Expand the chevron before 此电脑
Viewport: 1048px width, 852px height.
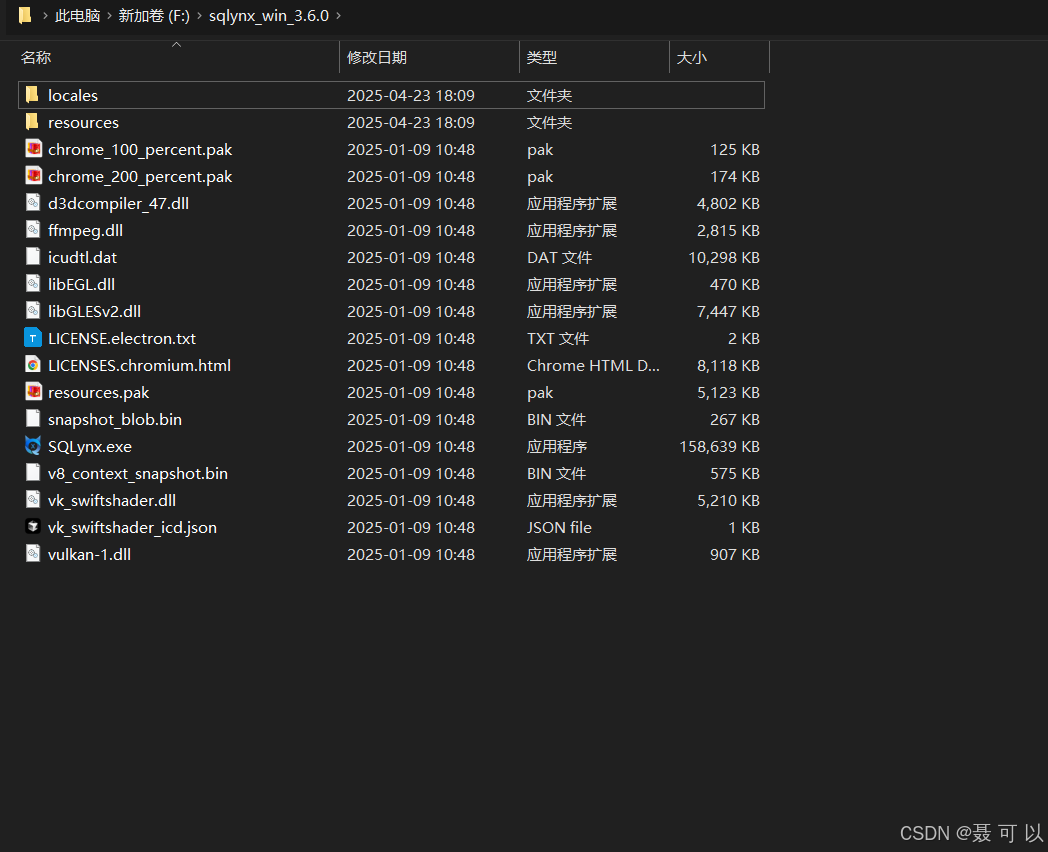pos(45,15)
